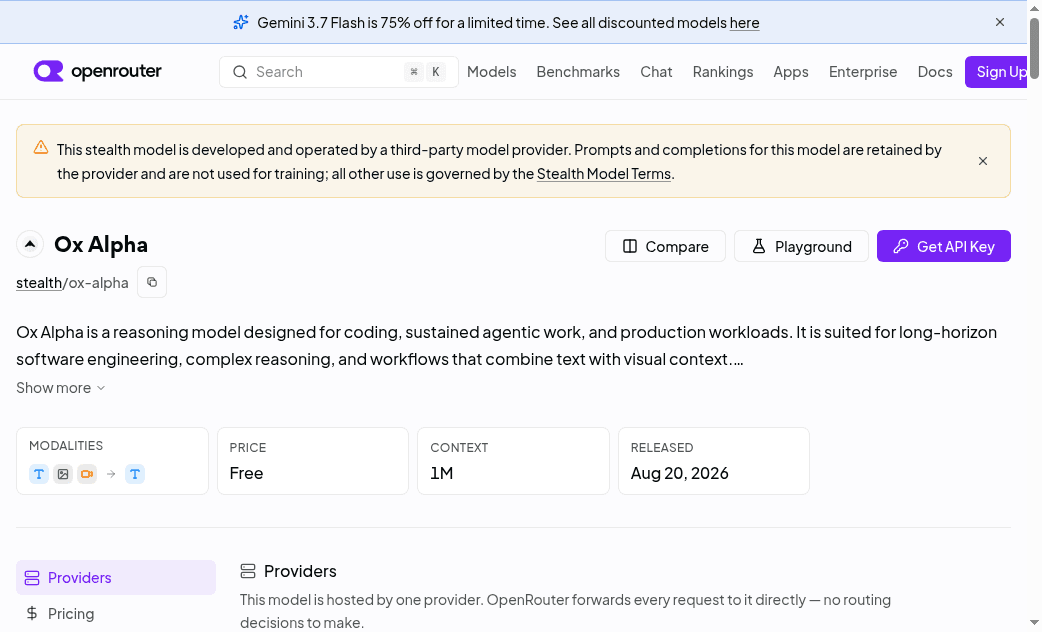Open Rankings in top navigation
1042x632 pixels.
722,72
